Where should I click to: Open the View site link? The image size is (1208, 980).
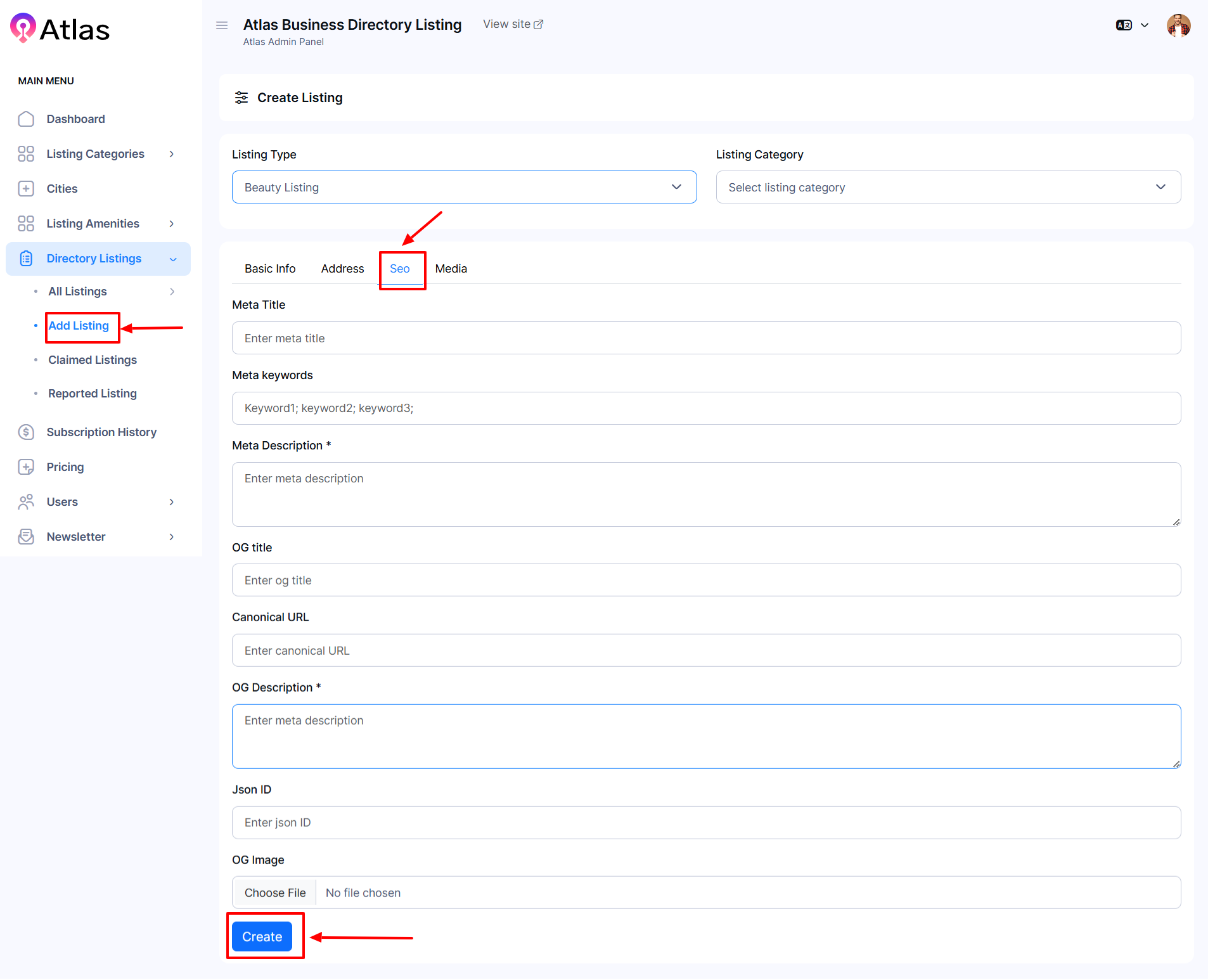513,24
